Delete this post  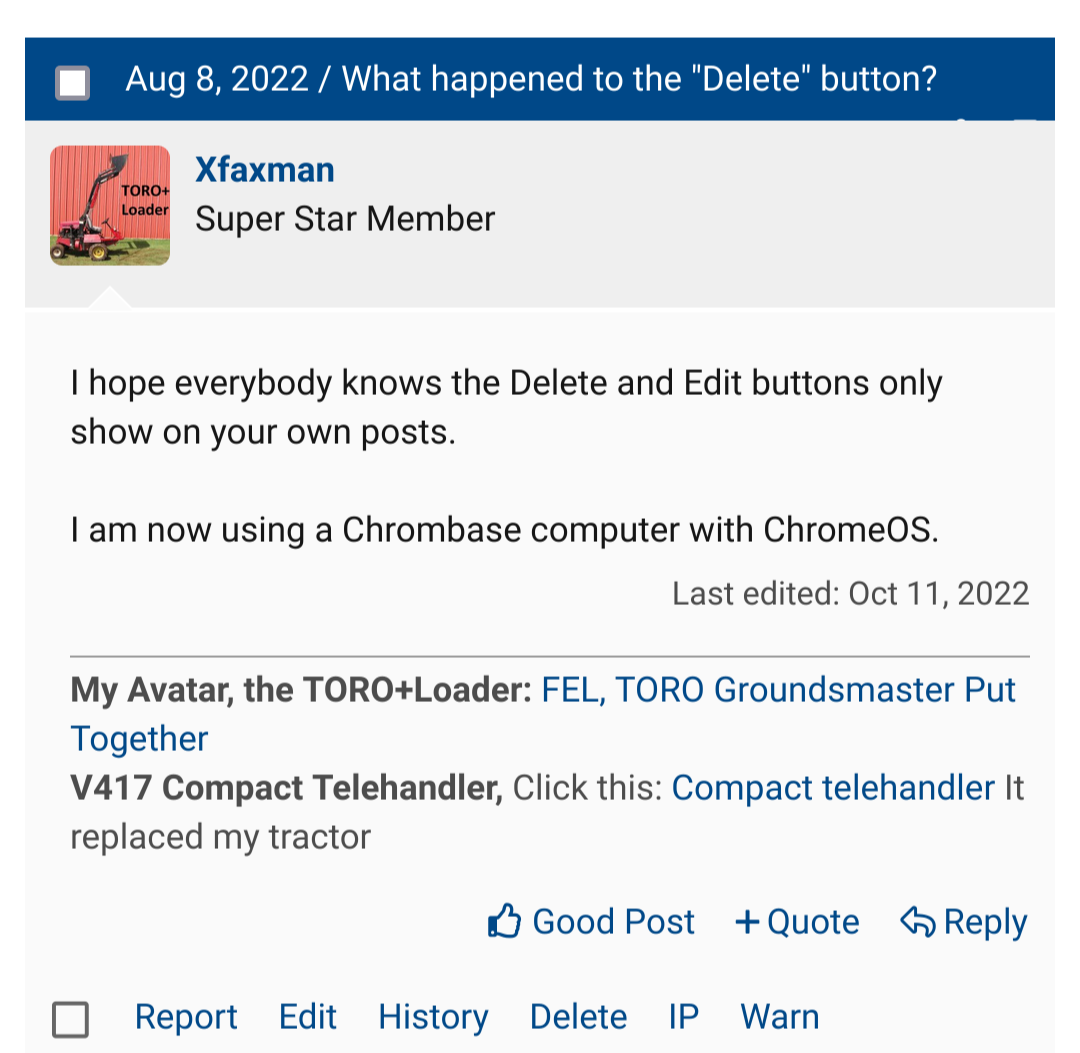[x=578, y=1017]
